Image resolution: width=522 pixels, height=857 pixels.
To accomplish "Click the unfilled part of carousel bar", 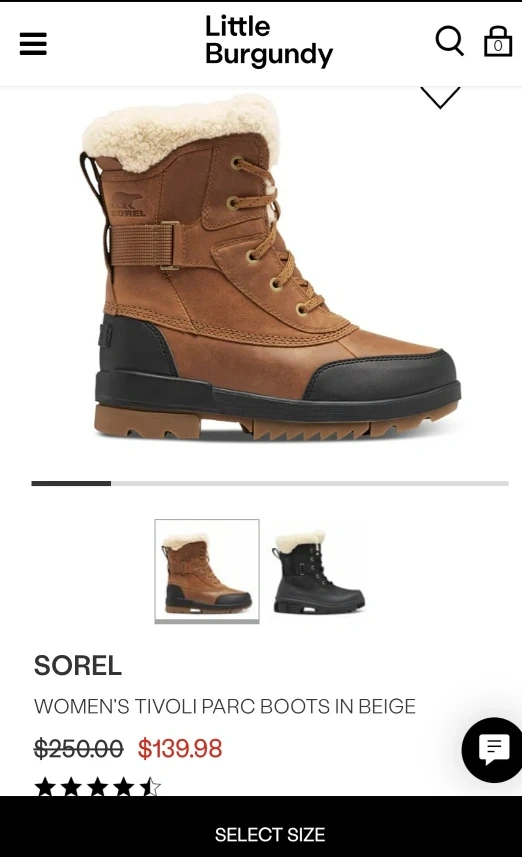I will coord(309,483).
